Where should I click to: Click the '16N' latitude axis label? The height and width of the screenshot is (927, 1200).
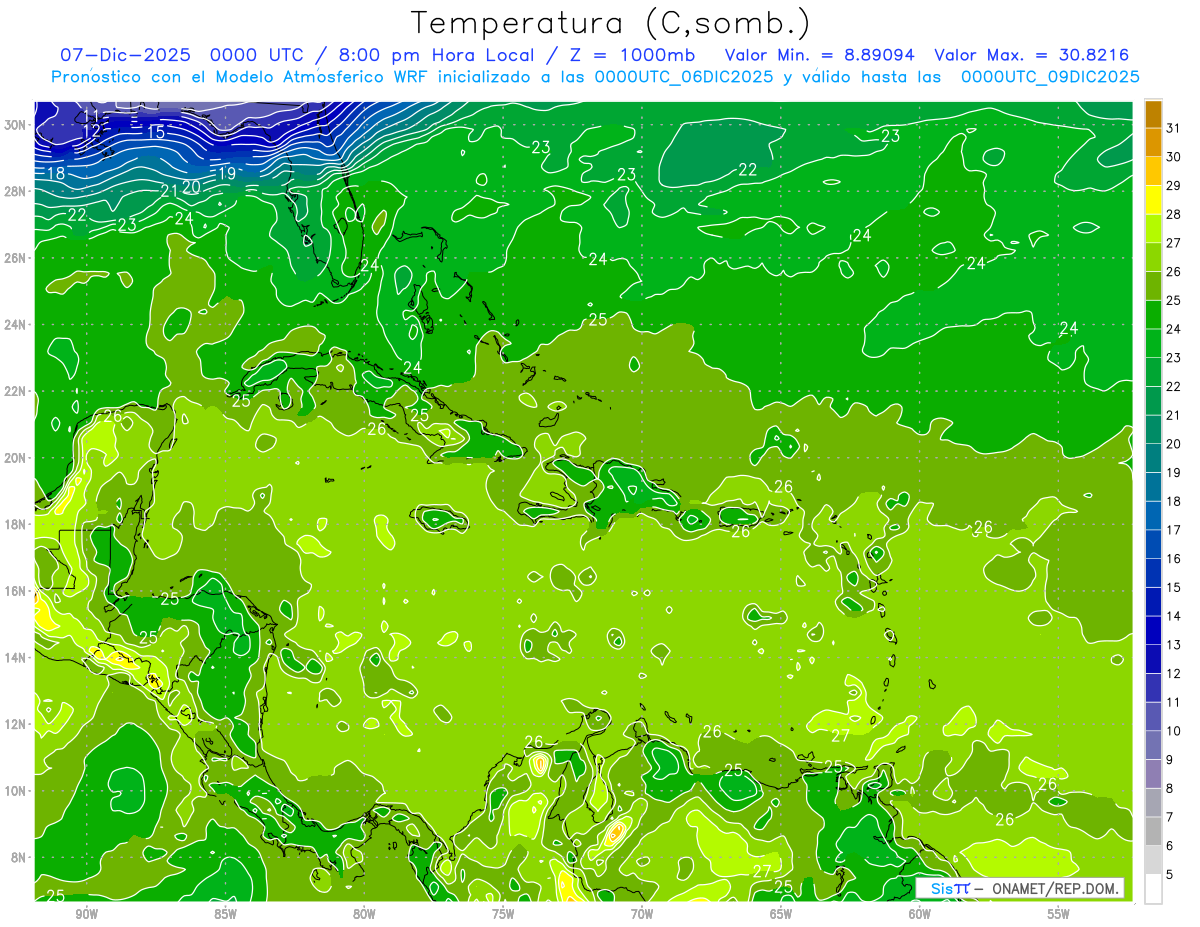tap(17, 590)
